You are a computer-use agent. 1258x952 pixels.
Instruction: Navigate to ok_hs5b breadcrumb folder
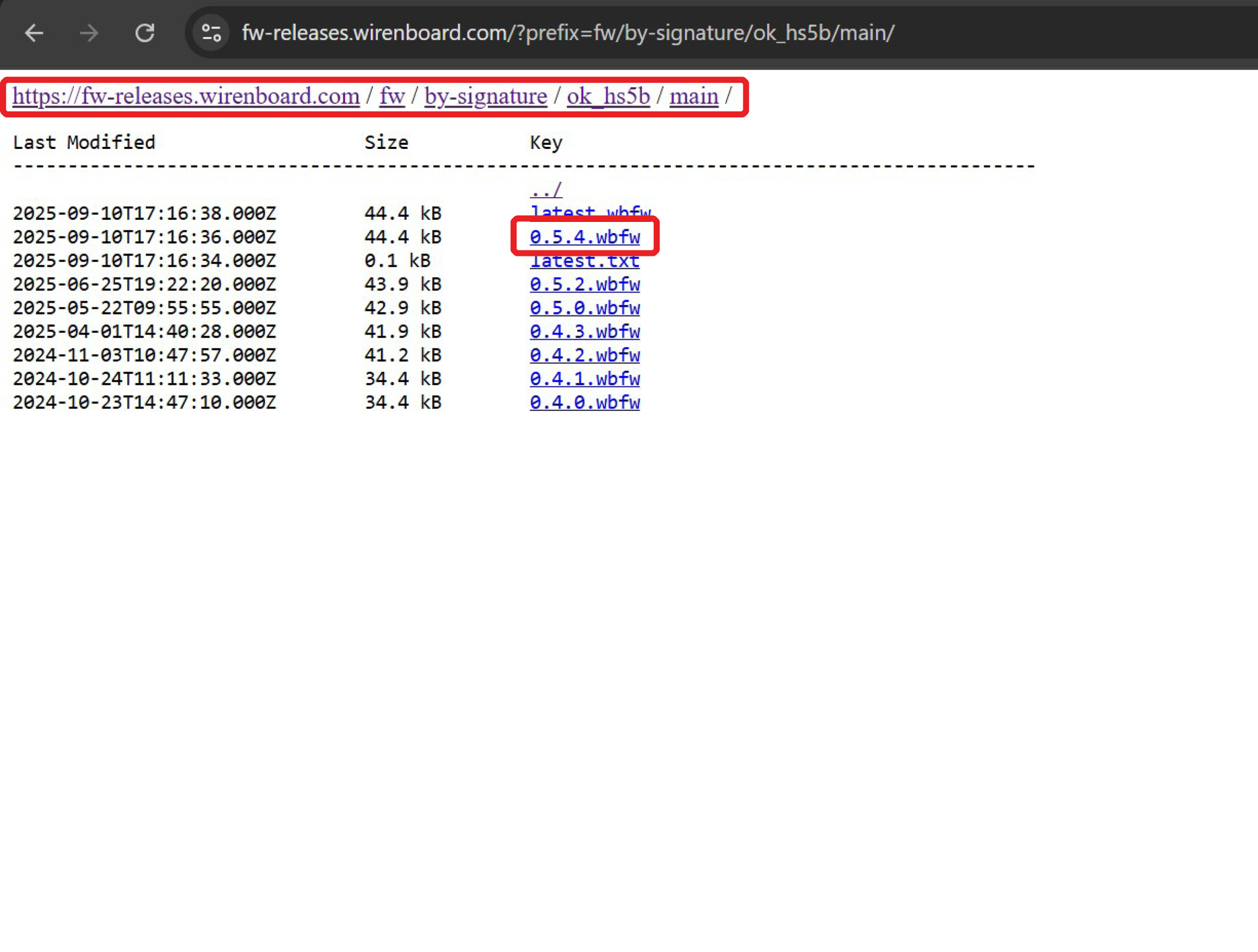pos(608,96)
